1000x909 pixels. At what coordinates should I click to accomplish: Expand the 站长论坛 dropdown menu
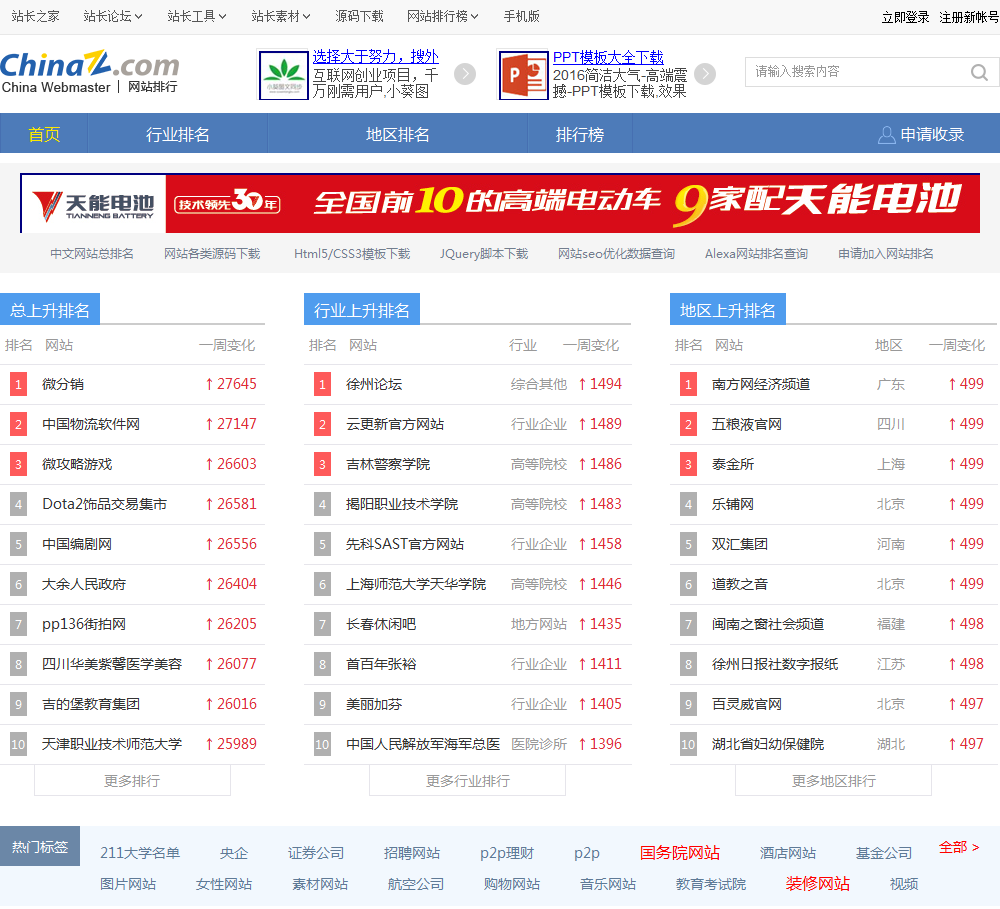click(113, 16)
